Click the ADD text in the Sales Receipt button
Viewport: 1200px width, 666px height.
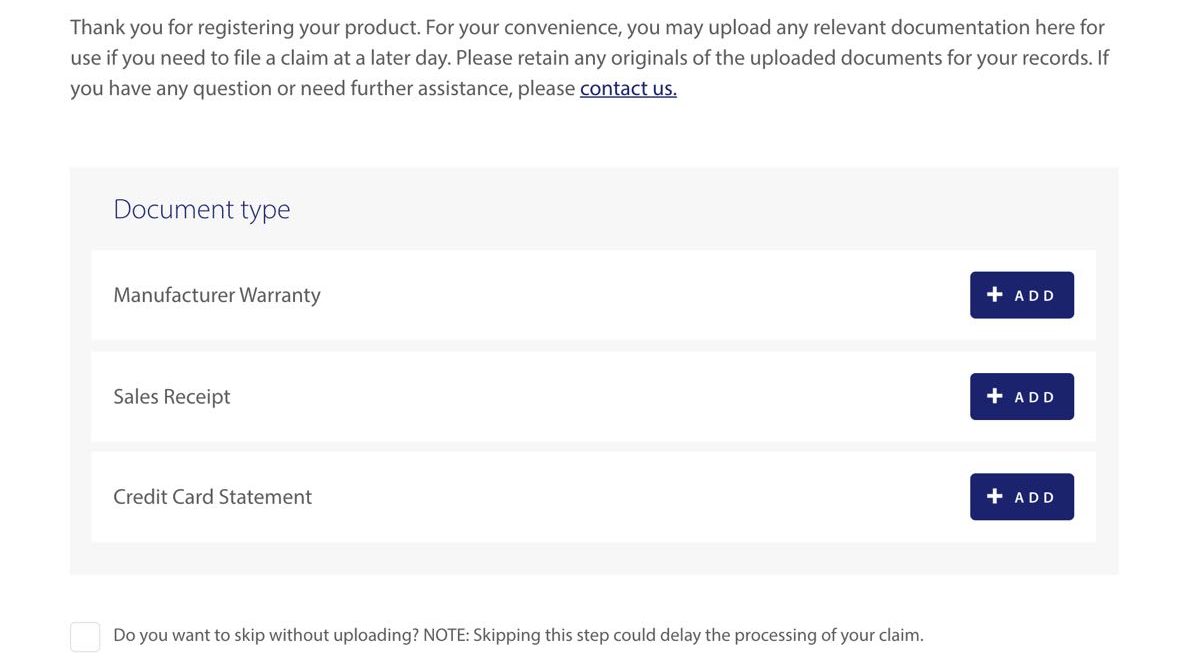1035,397
